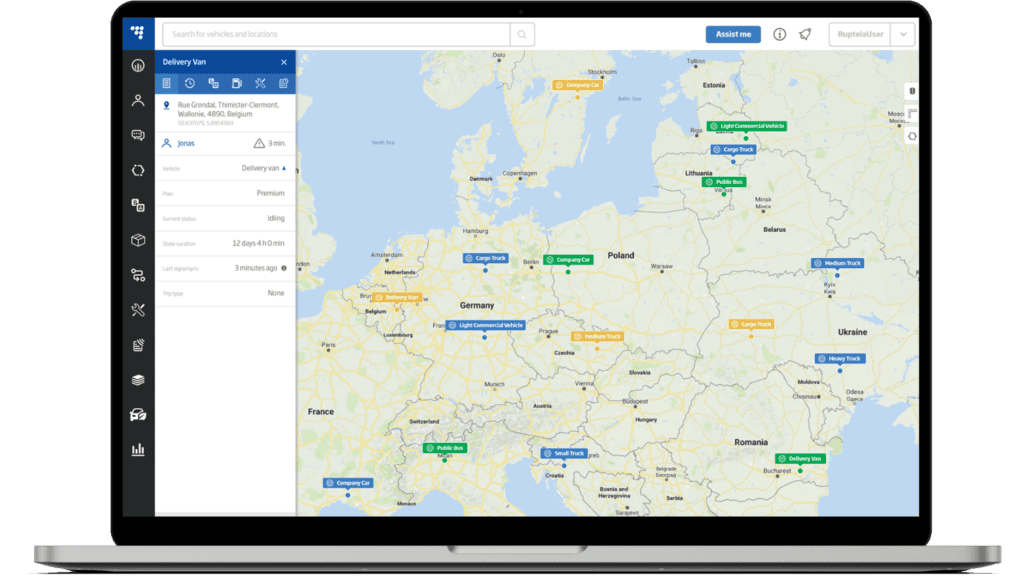Close the Delivery Van panel

(x=284, y=62)
